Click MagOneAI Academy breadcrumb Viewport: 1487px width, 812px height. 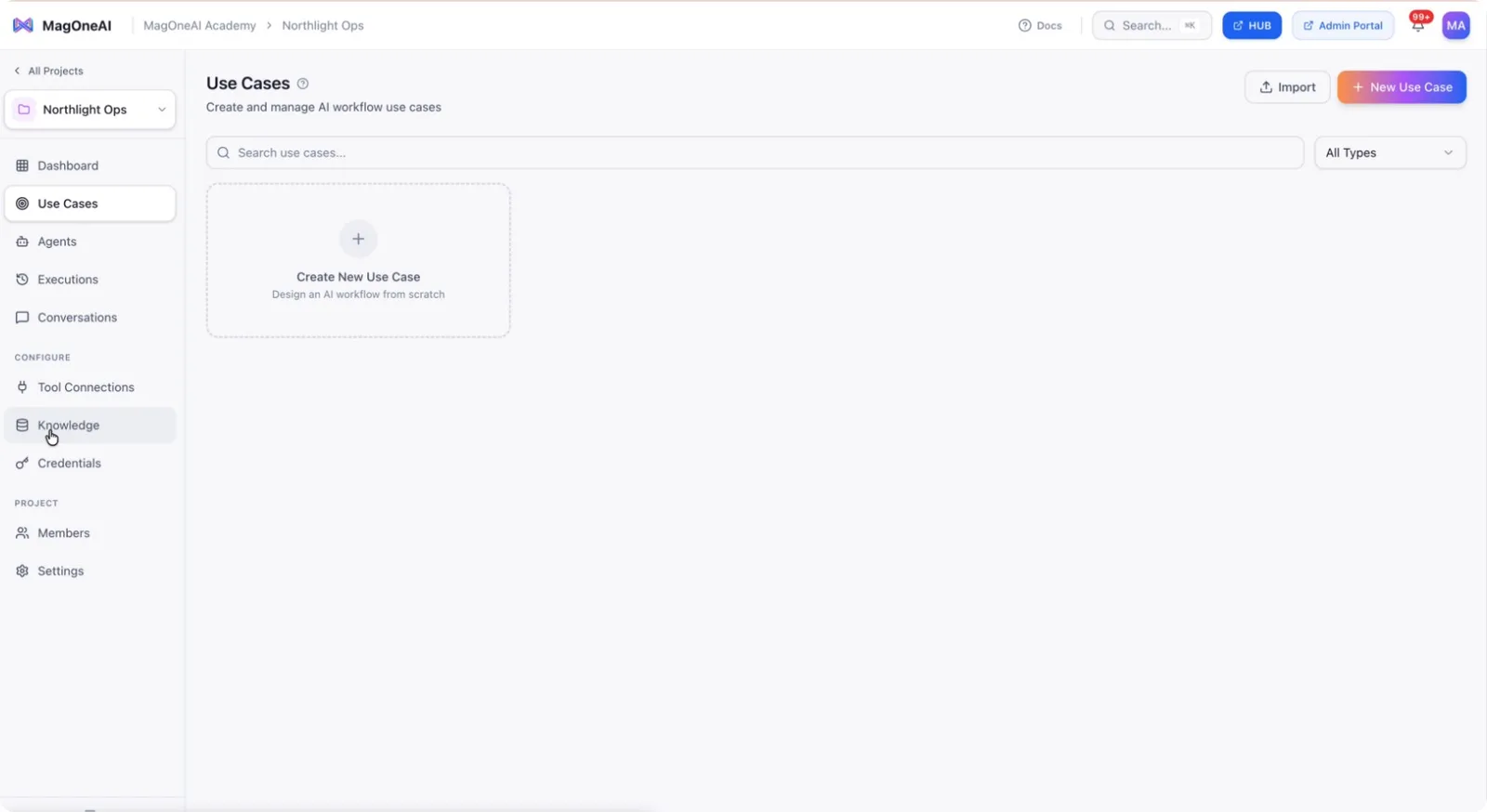[x=199, y=25]
